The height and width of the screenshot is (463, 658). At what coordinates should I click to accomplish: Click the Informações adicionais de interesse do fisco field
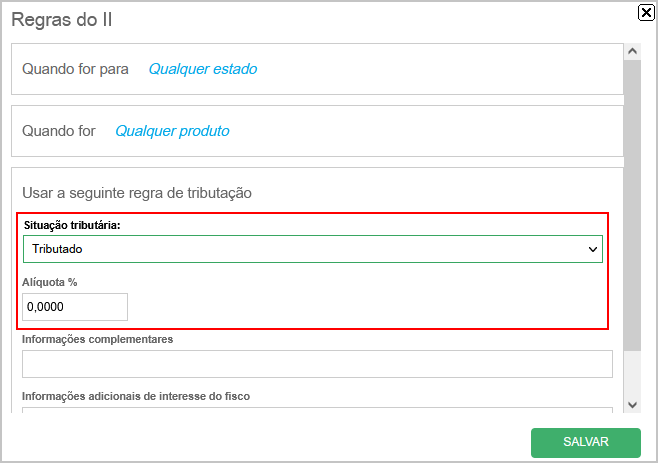(x=317, y=410)
